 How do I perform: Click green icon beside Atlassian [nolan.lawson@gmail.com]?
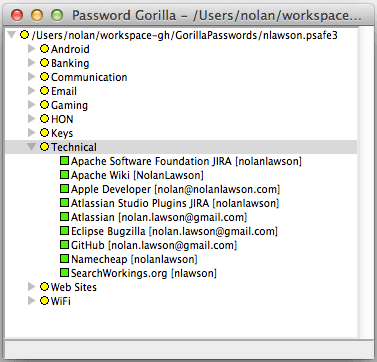pos(64,217)
